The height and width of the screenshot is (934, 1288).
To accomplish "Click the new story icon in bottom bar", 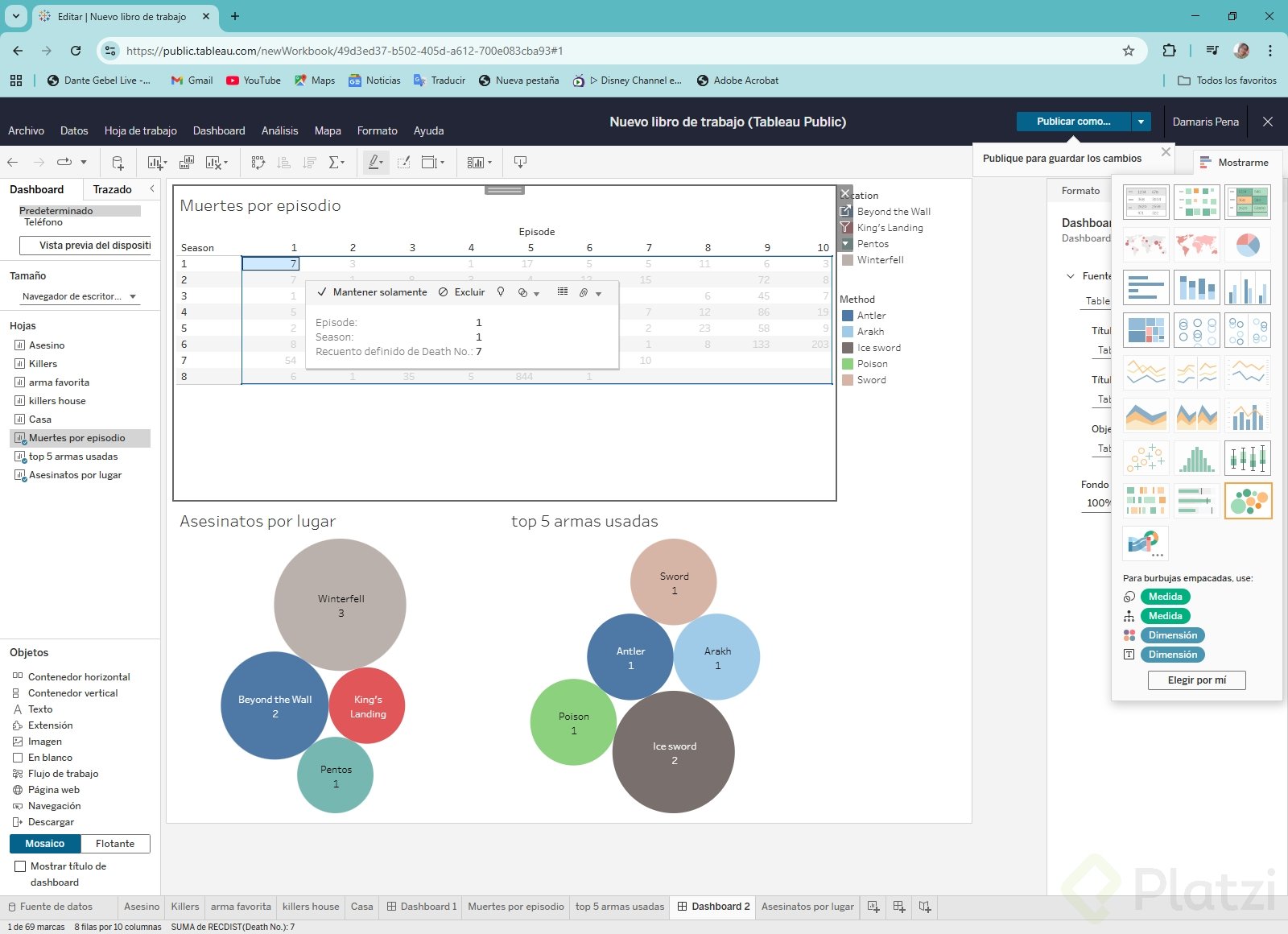I will [x=925, y=907].
